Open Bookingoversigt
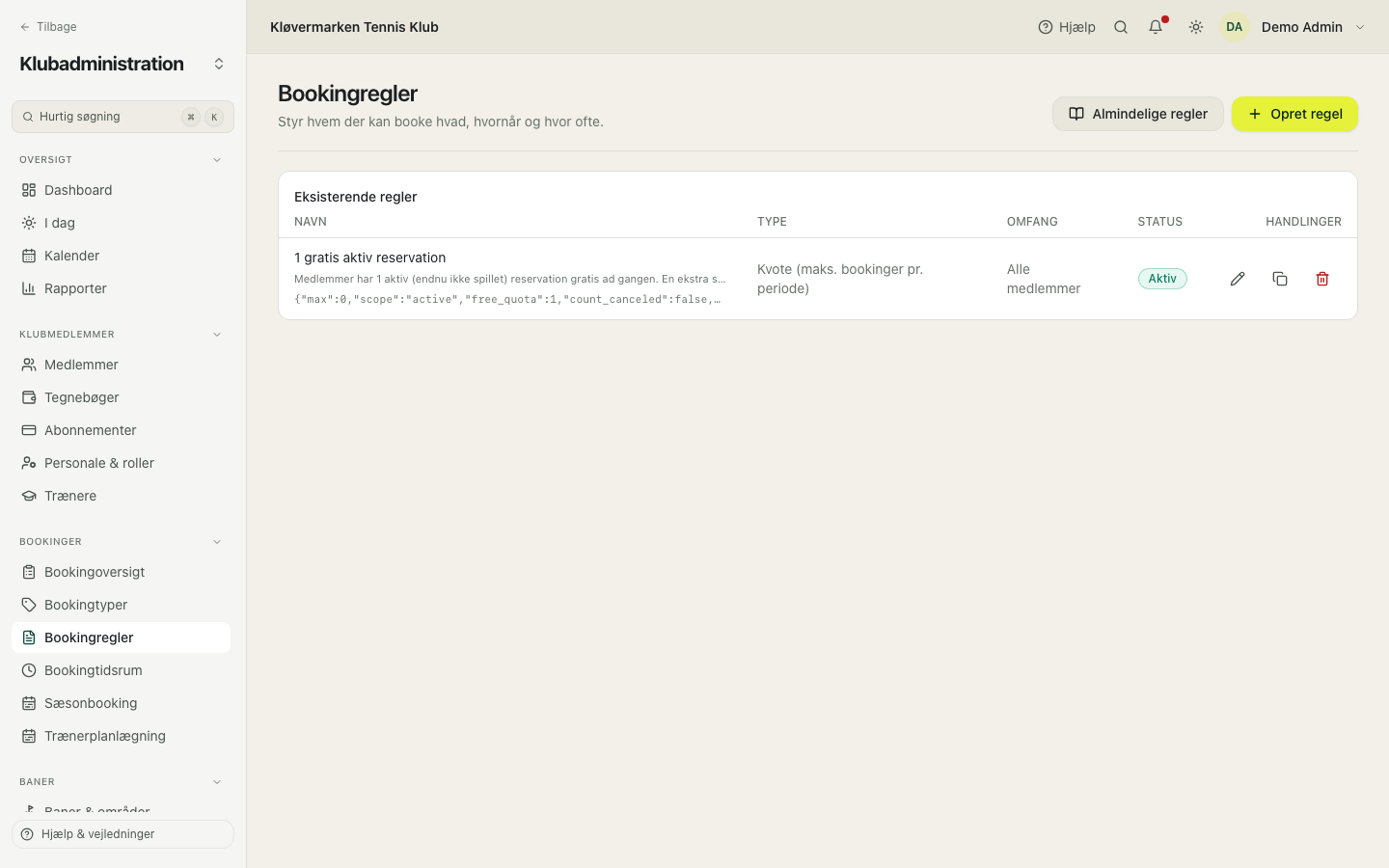Image resolution: width=1389 pixels, height=868 pixels. pos(121,572)
